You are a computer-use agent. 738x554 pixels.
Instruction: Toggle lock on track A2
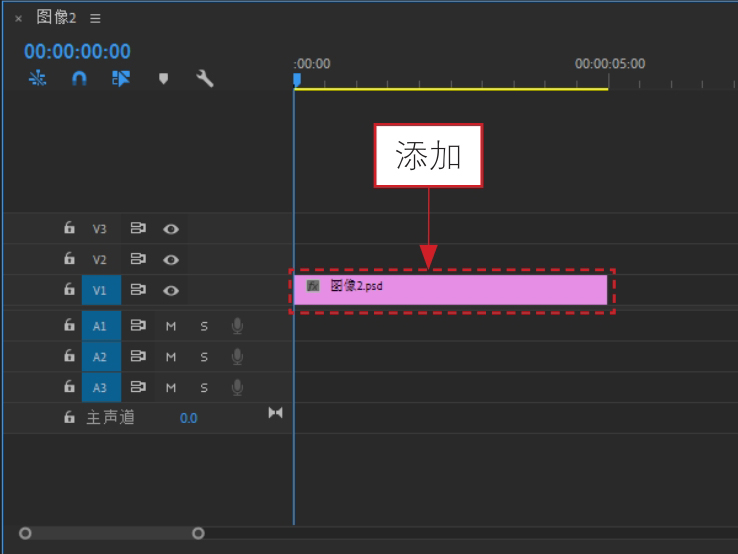(69, 356)
